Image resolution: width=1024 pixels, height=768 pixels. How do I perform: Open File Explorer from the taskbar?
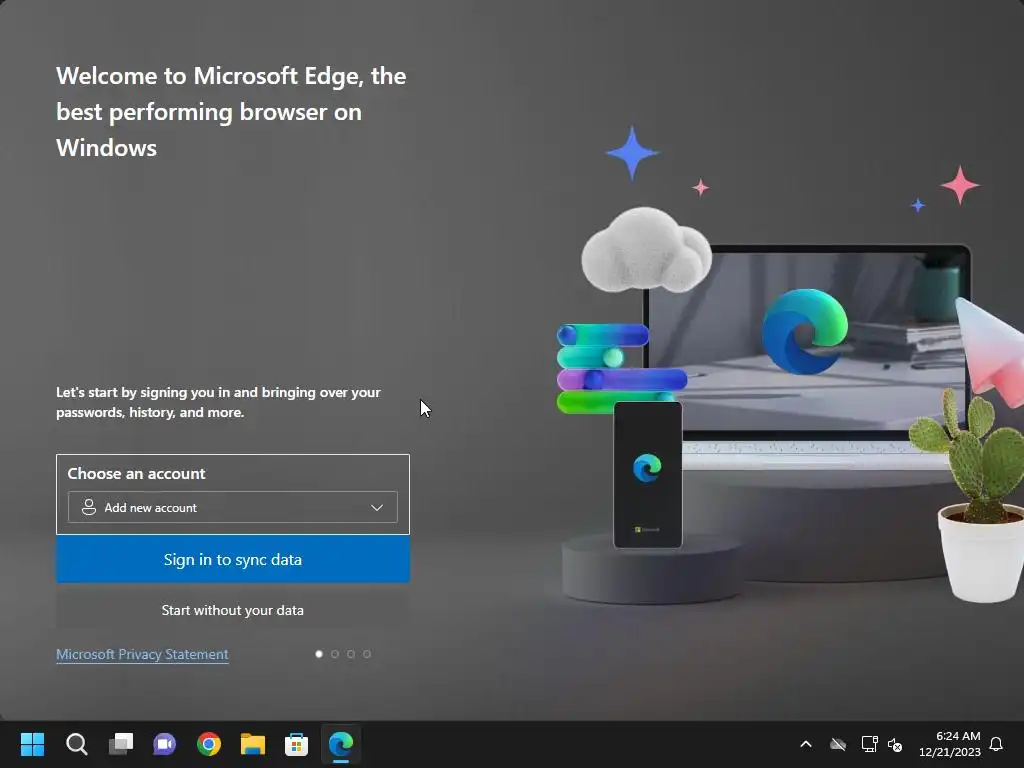click(253, 744)
